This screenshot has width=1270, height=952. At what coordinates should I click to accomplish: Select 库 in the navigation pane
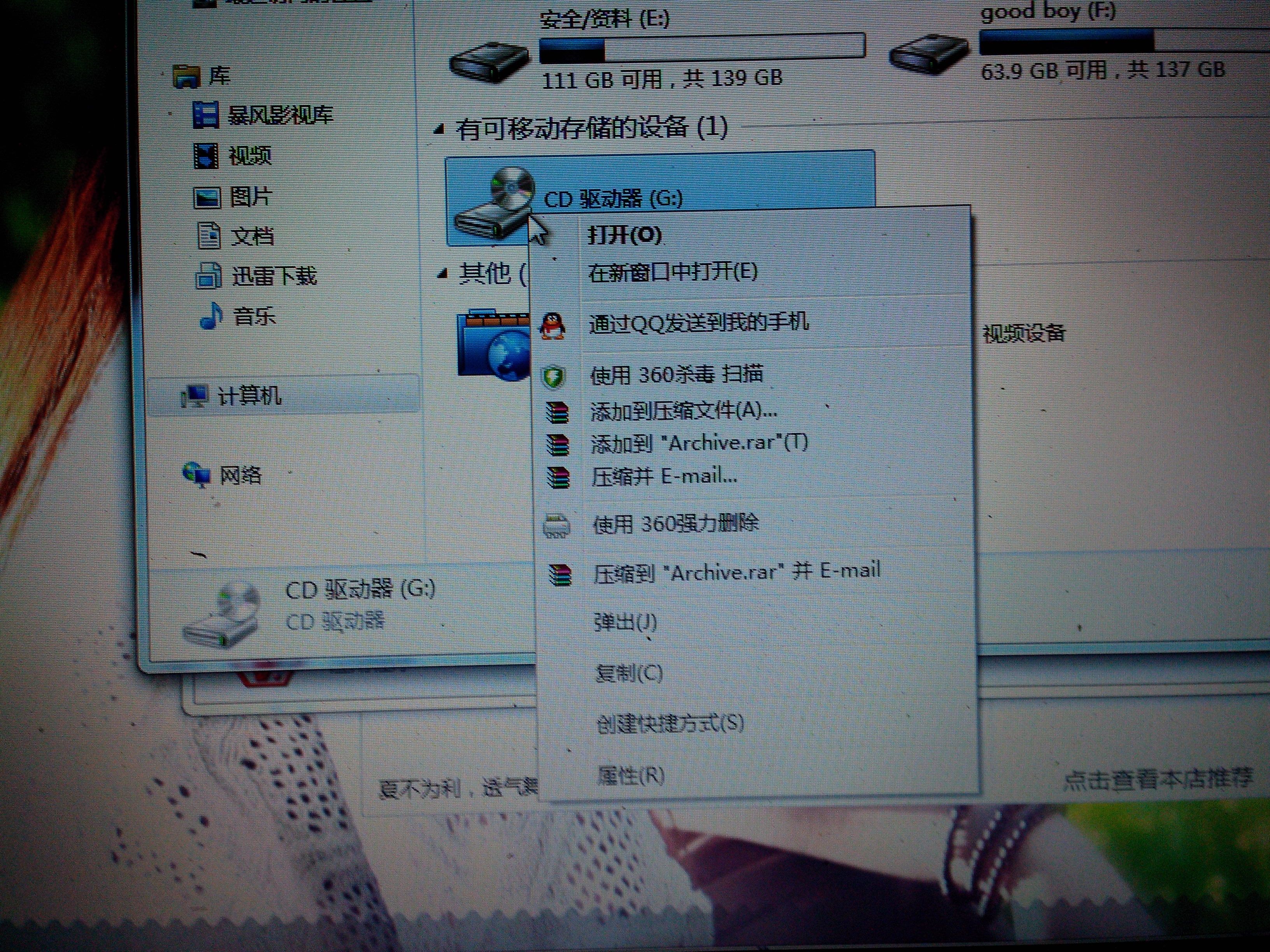219,76
